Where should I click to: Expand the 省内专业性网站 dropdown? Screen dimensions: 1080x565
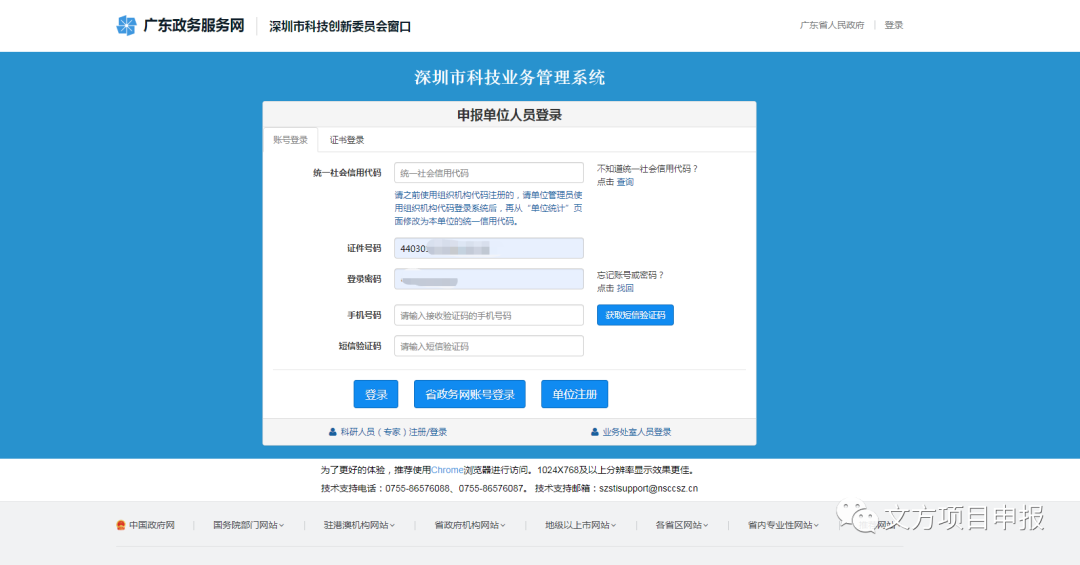pos(783,525)
